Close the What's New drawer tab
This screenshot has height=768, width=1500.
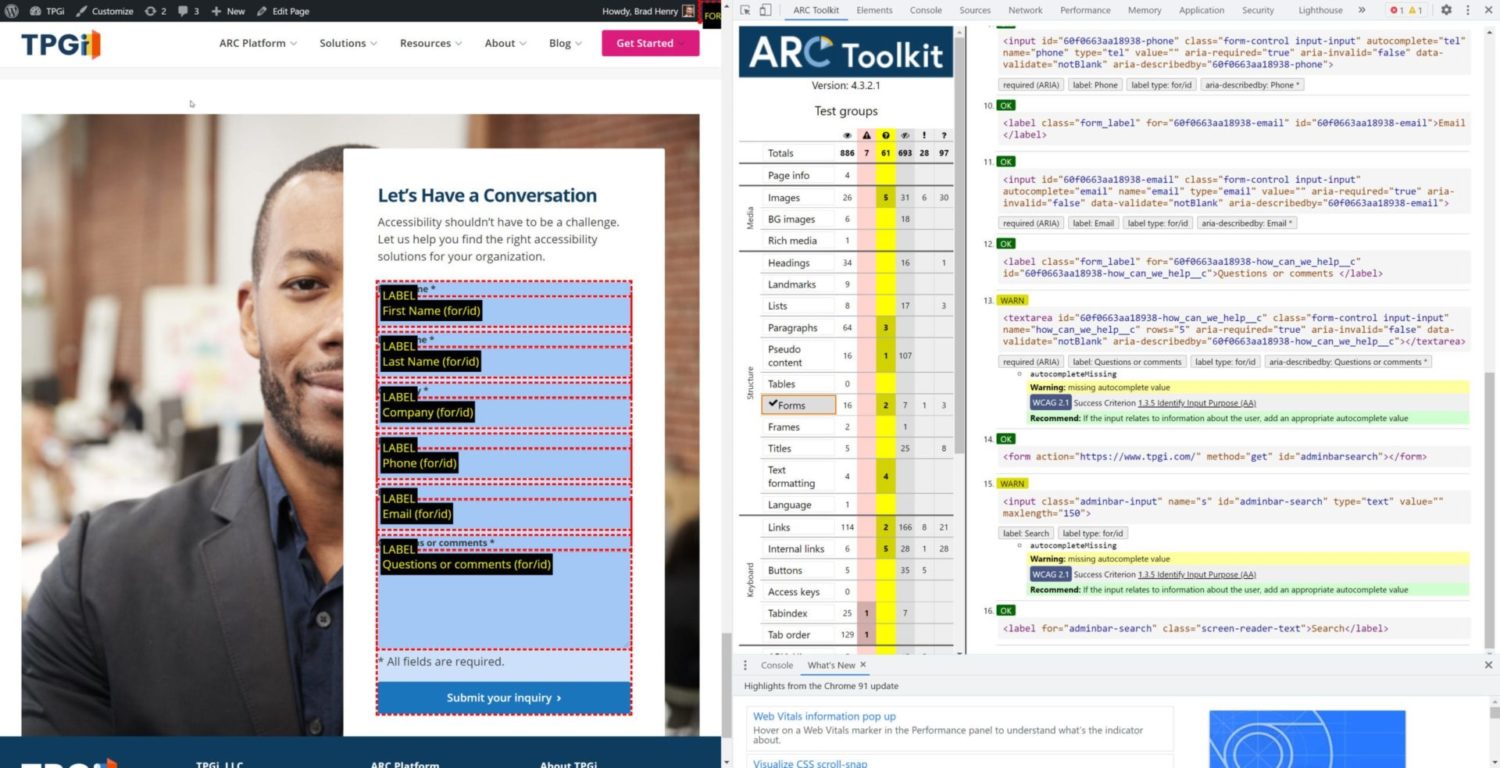pos(863,665)
